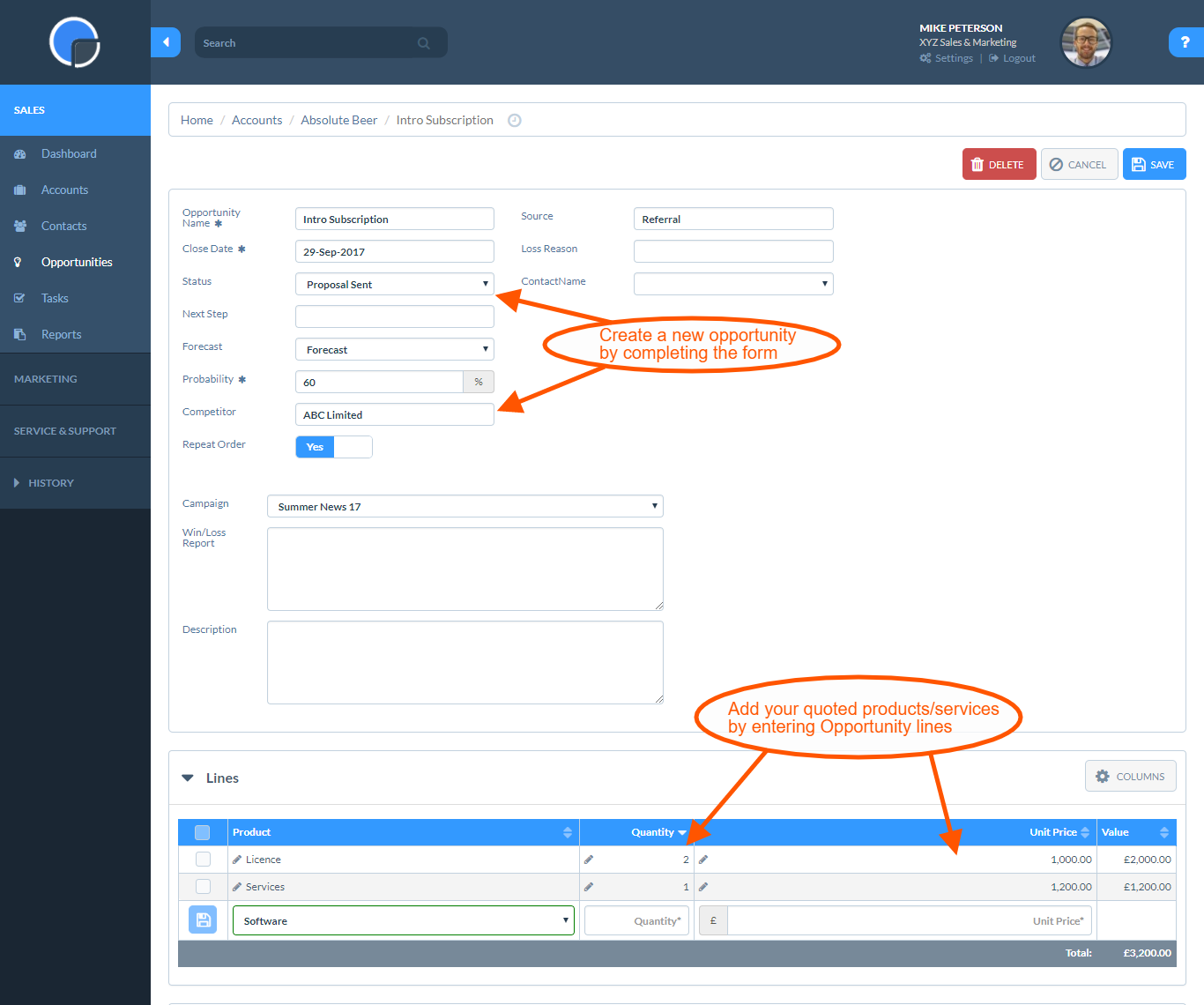Viewport: 1204px width, 1005px height.
Task: Click the Reports sidebar icon
Action: pyautogui.click(x=20, y=335)
